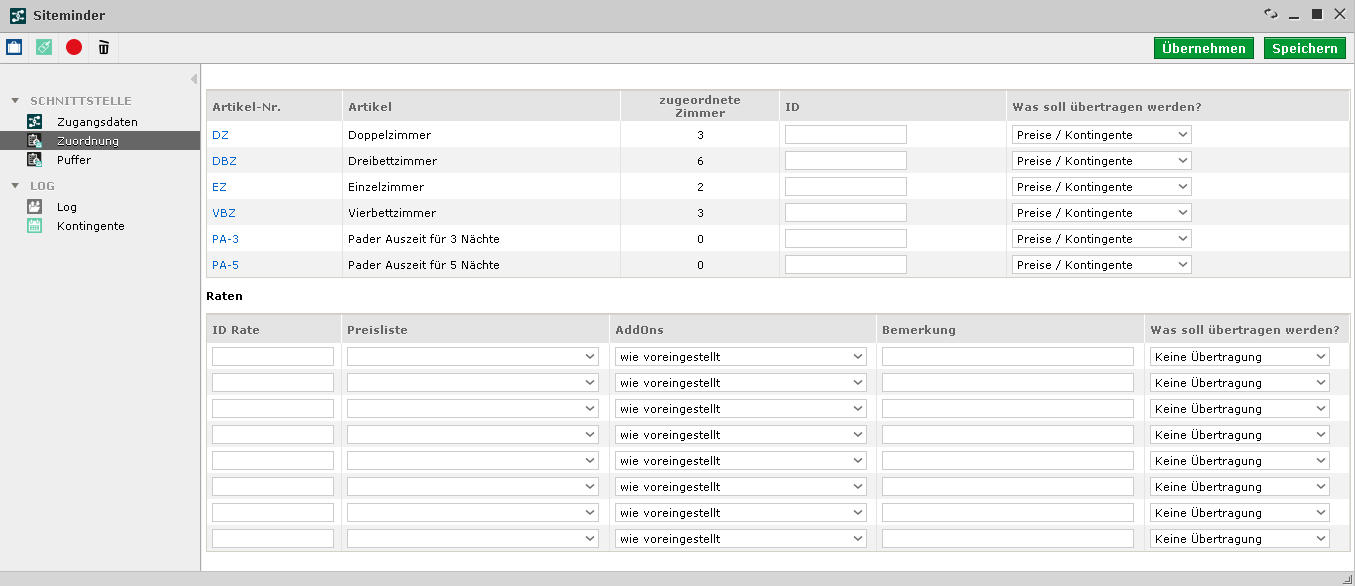Screen dimensions: 1355x586
Task: Open the DBZ article link
Action: 224,161
